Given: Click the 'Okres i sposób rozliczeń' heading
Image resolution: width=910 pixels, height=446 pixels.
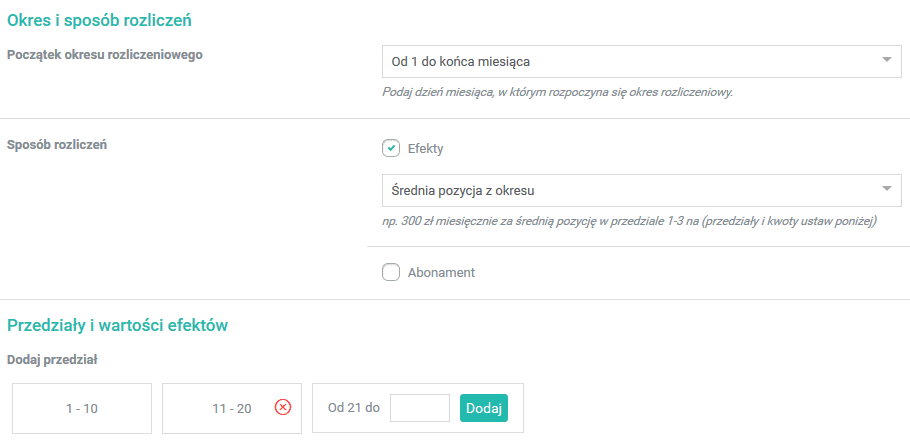Looking at the screenshot, I should [100, 19].
